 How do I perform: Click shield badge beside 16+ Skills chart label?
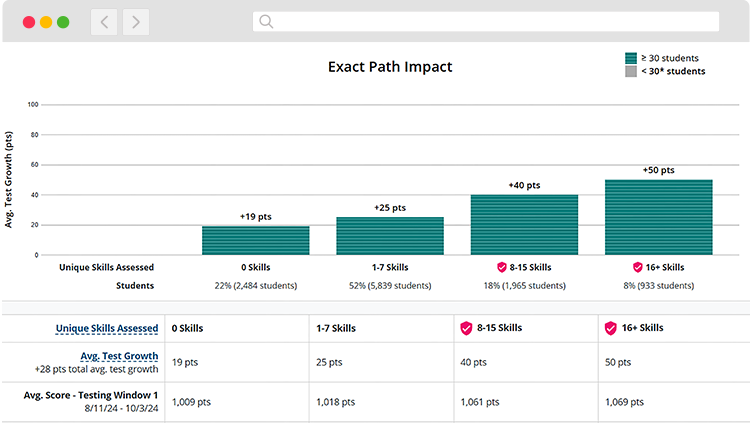[x=637, y=268]
